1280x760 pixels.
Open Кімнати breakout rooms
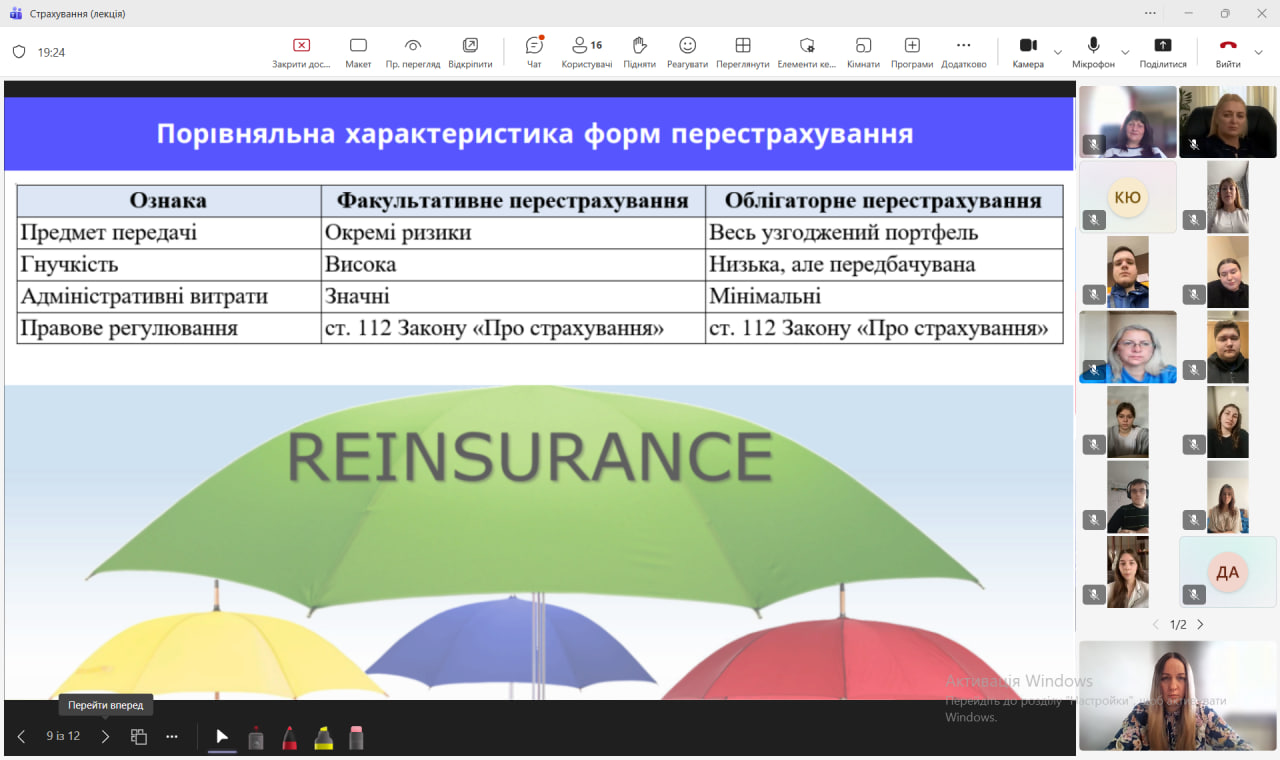863,52
